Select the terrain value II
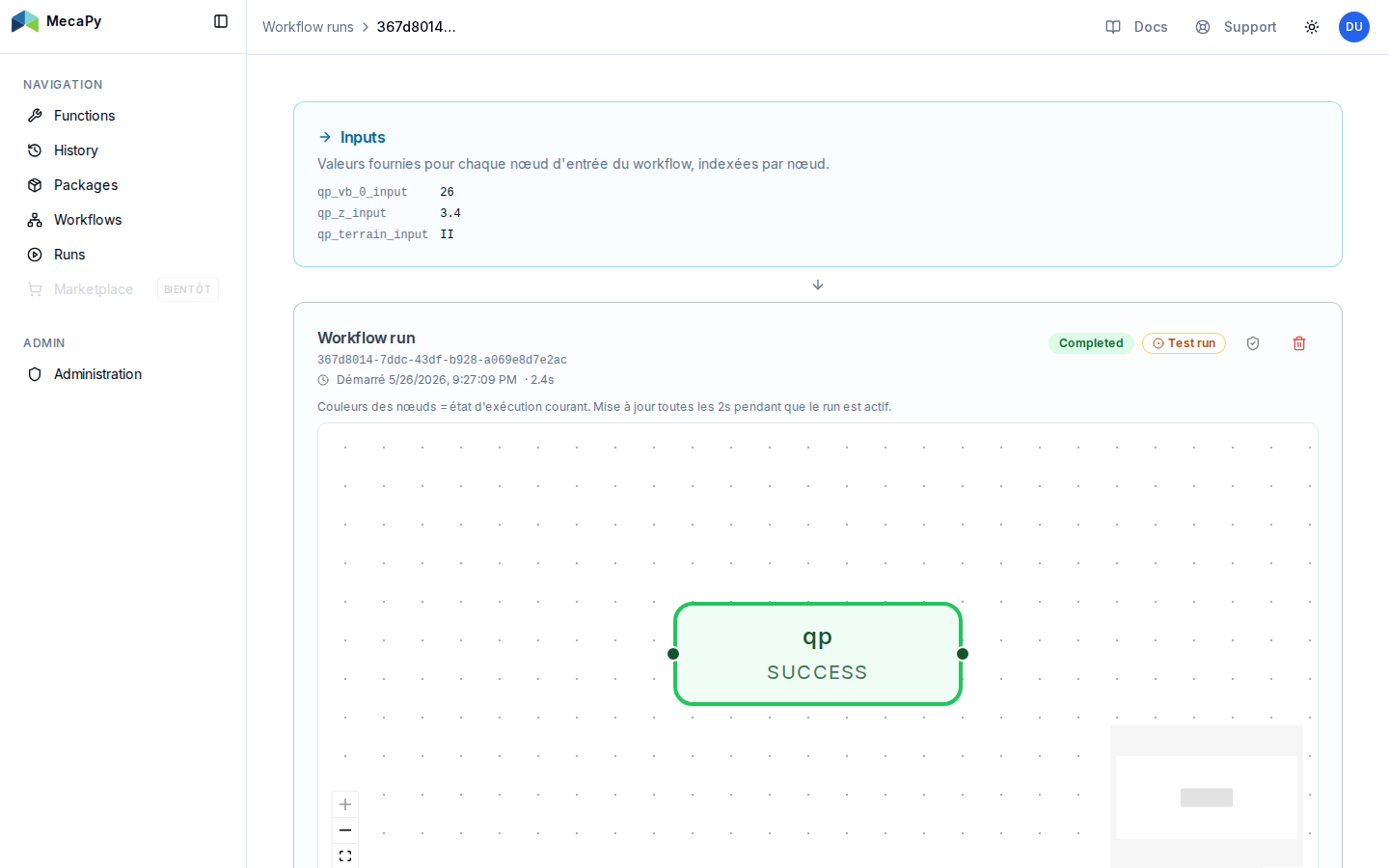Image resolution: width=1389 pixels, height=868 pixels. point(448,235)
